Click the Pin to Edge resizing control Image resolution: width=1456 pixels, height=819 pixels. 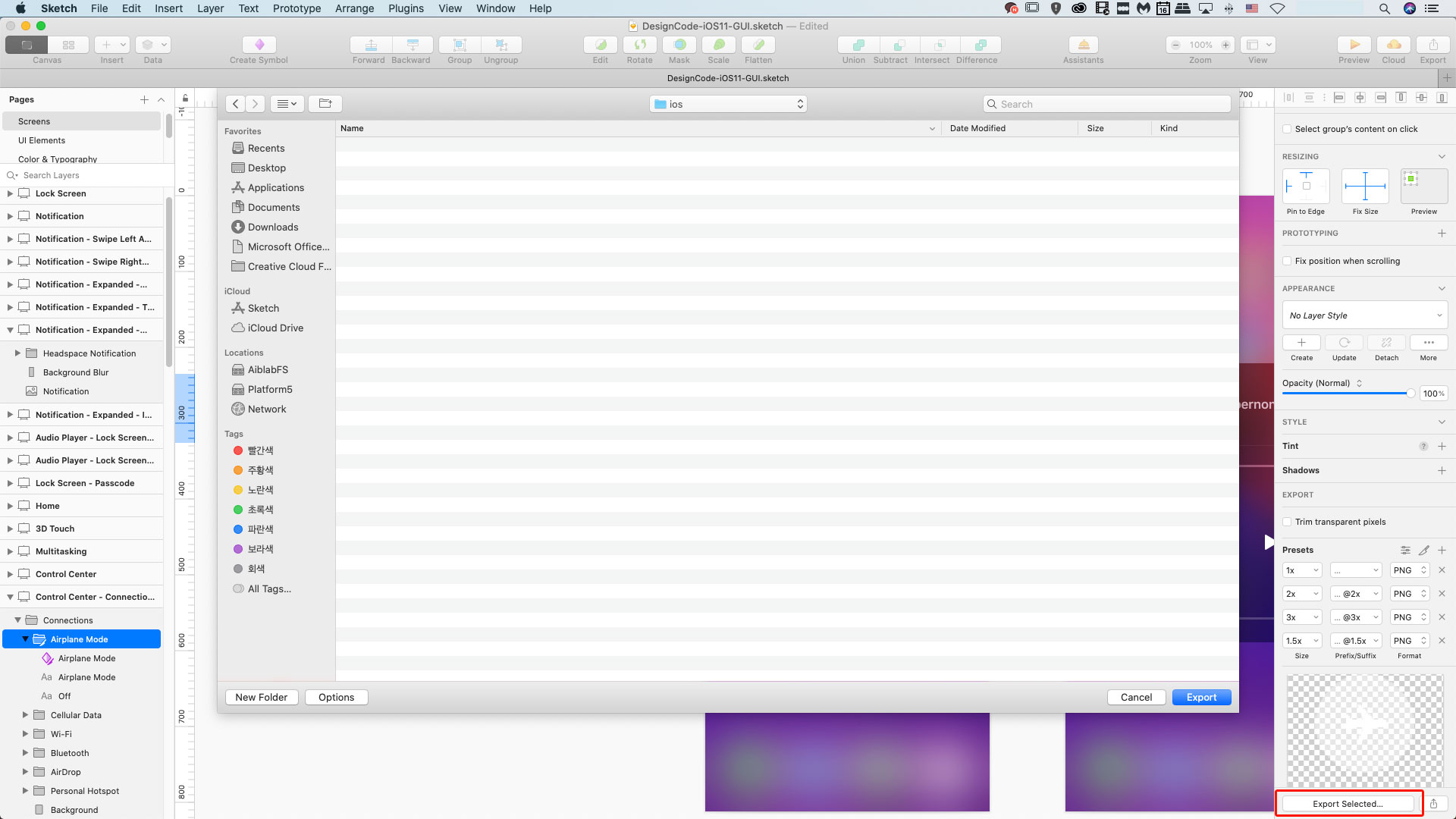[1306, 187]
